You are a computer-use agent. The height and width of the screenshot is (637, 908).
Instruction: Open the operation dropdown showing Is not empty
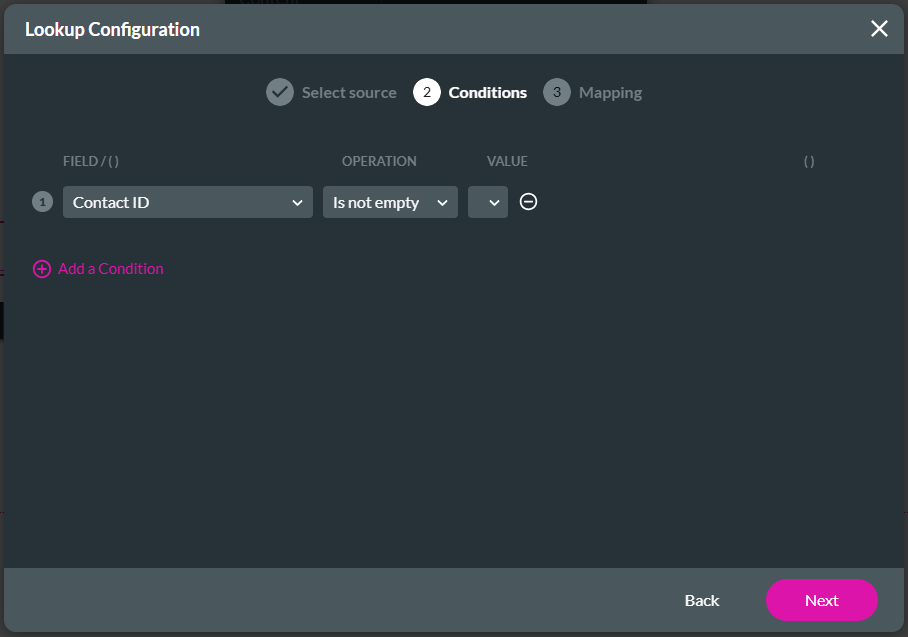tap(390, 201)
